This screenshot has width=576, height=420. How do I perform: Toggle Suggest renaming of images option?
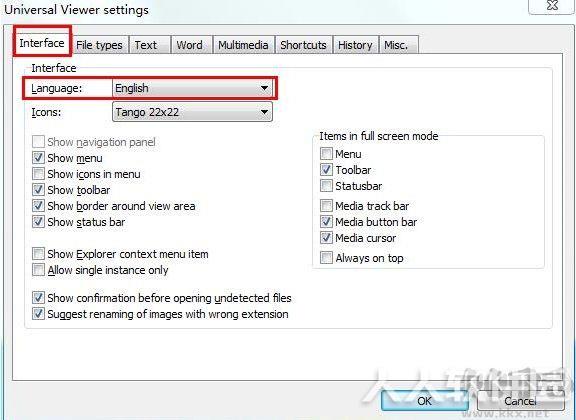tap(38, 314)
